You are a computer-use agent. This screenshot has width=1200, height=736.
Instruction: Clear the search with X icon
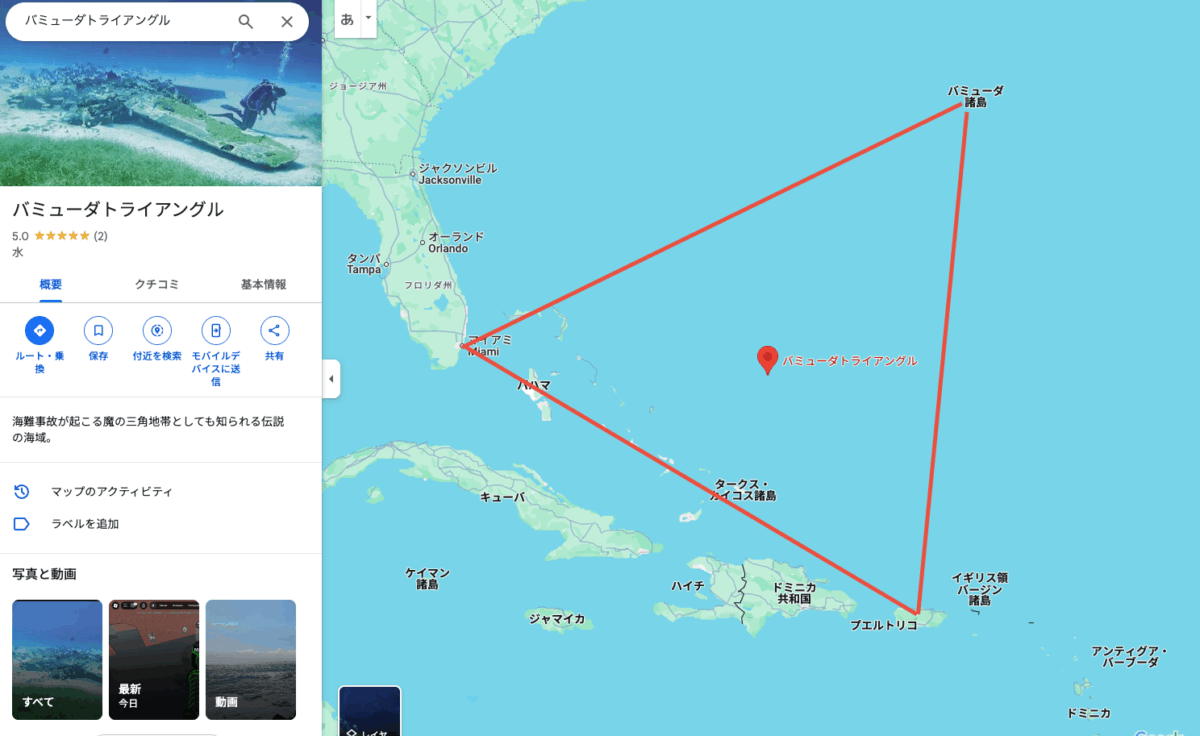pos(287,21)
